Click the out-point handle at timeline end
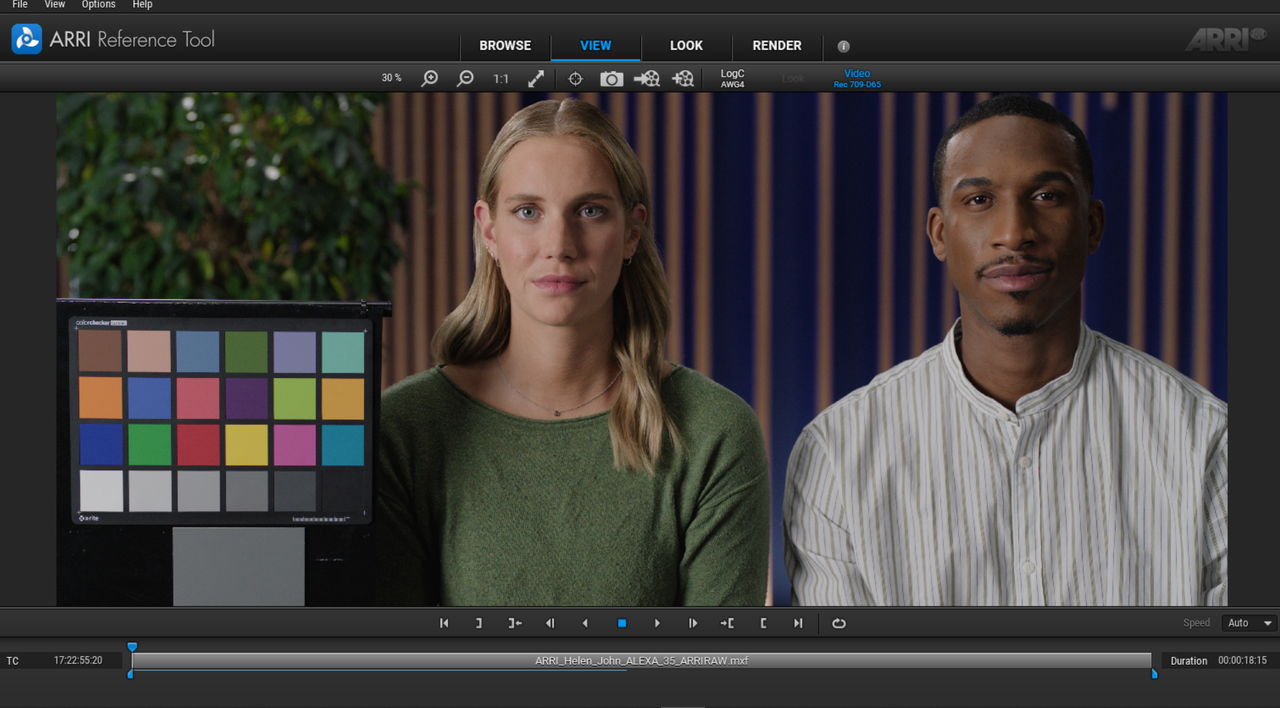The height and width of the screenshot is (708, 1280). 1154,674
